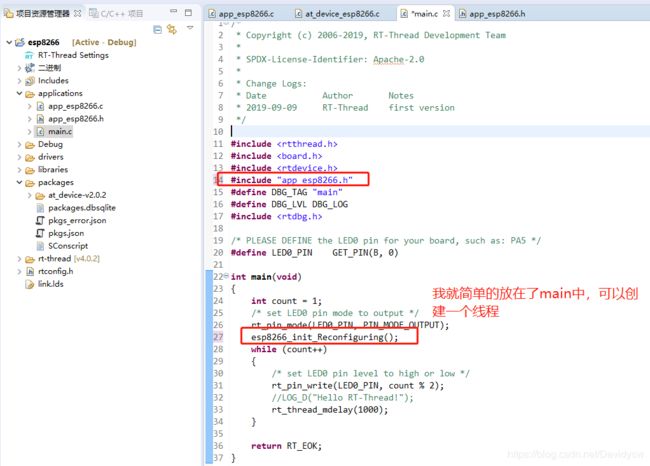650x466 pixels.
Task: Click the pkgs_error.json file icon
Action: click(x=40, y=221)
